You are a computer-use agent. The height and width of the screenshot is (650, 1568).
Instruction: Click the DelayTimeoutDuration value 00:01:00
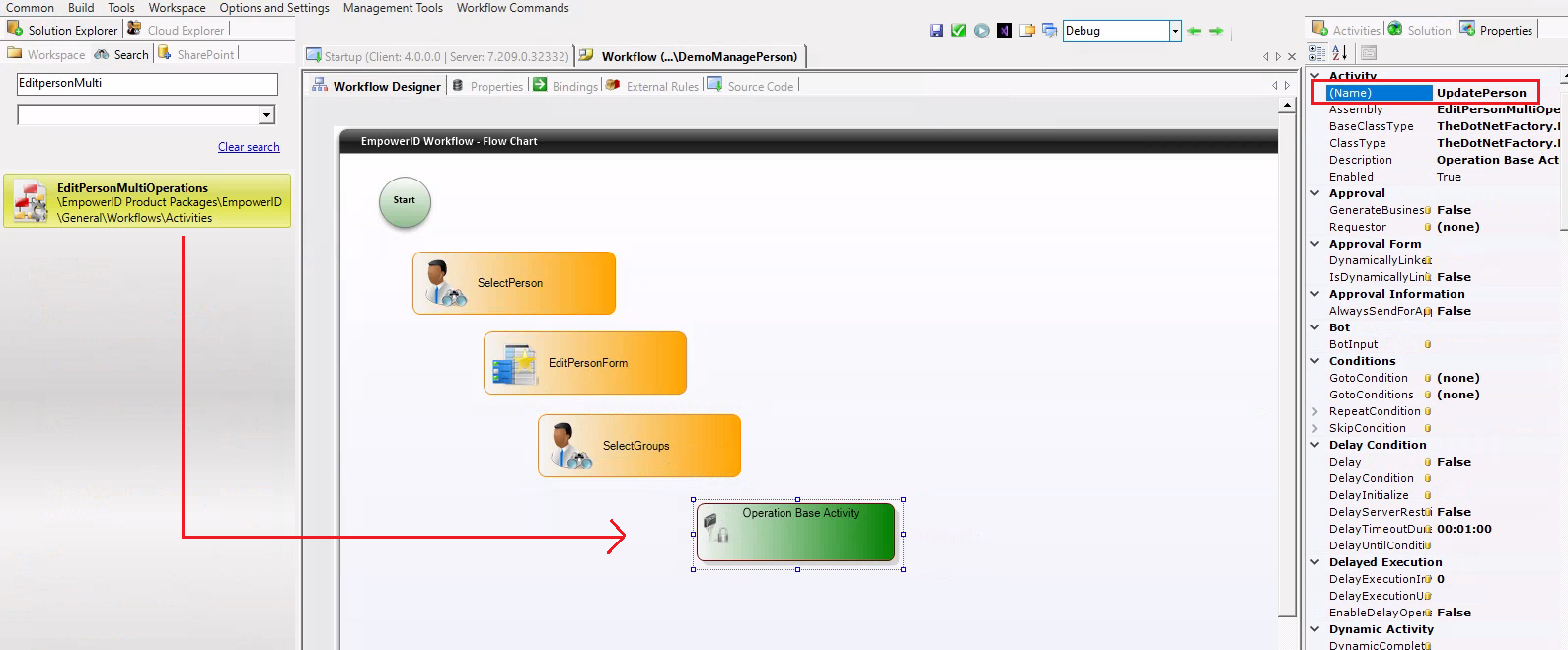click(1464, 529)
